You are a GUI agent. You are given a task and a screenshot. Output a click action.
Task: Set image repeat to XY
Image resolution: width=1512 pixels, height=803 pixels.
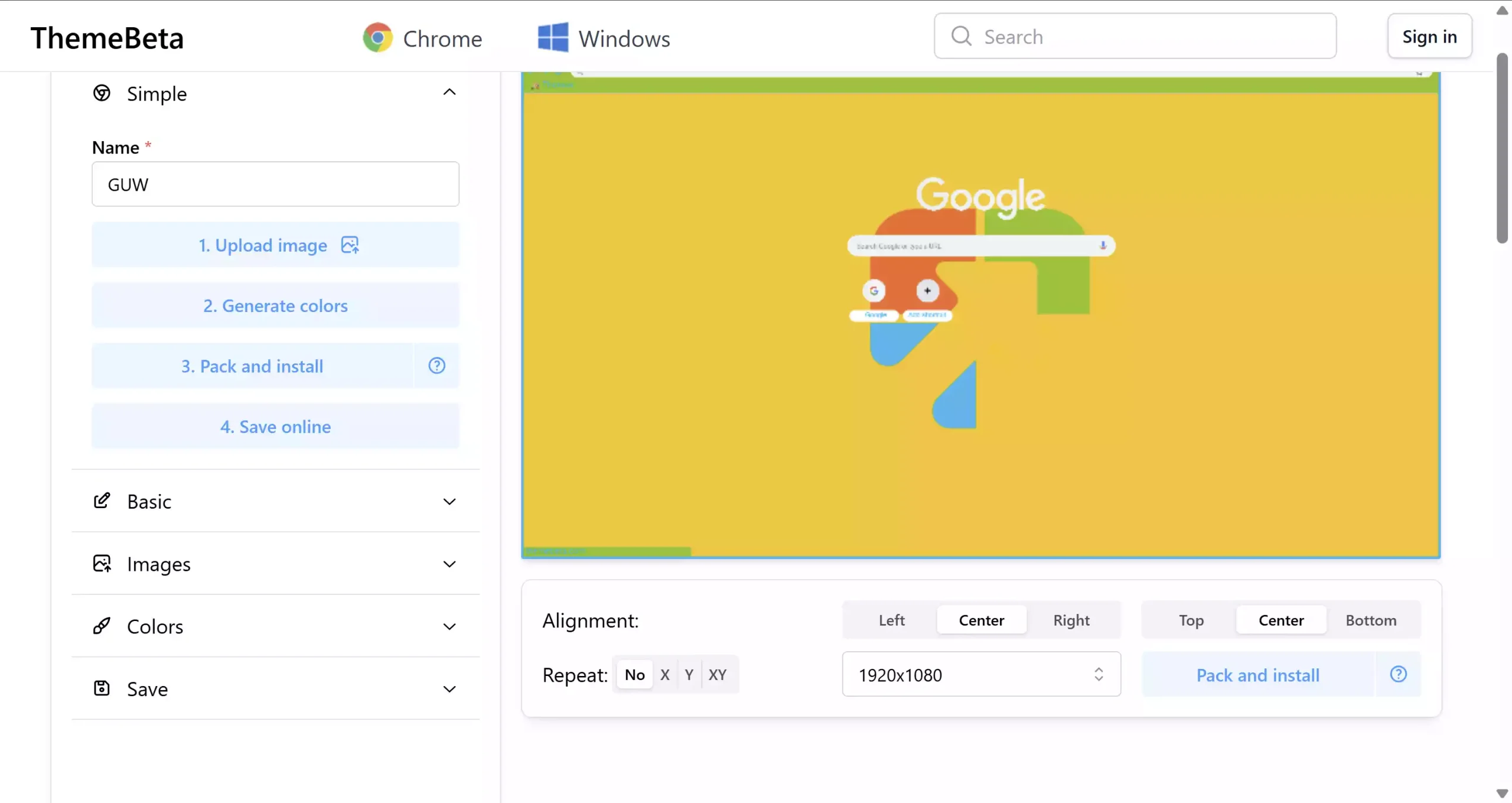click(717, 674)
